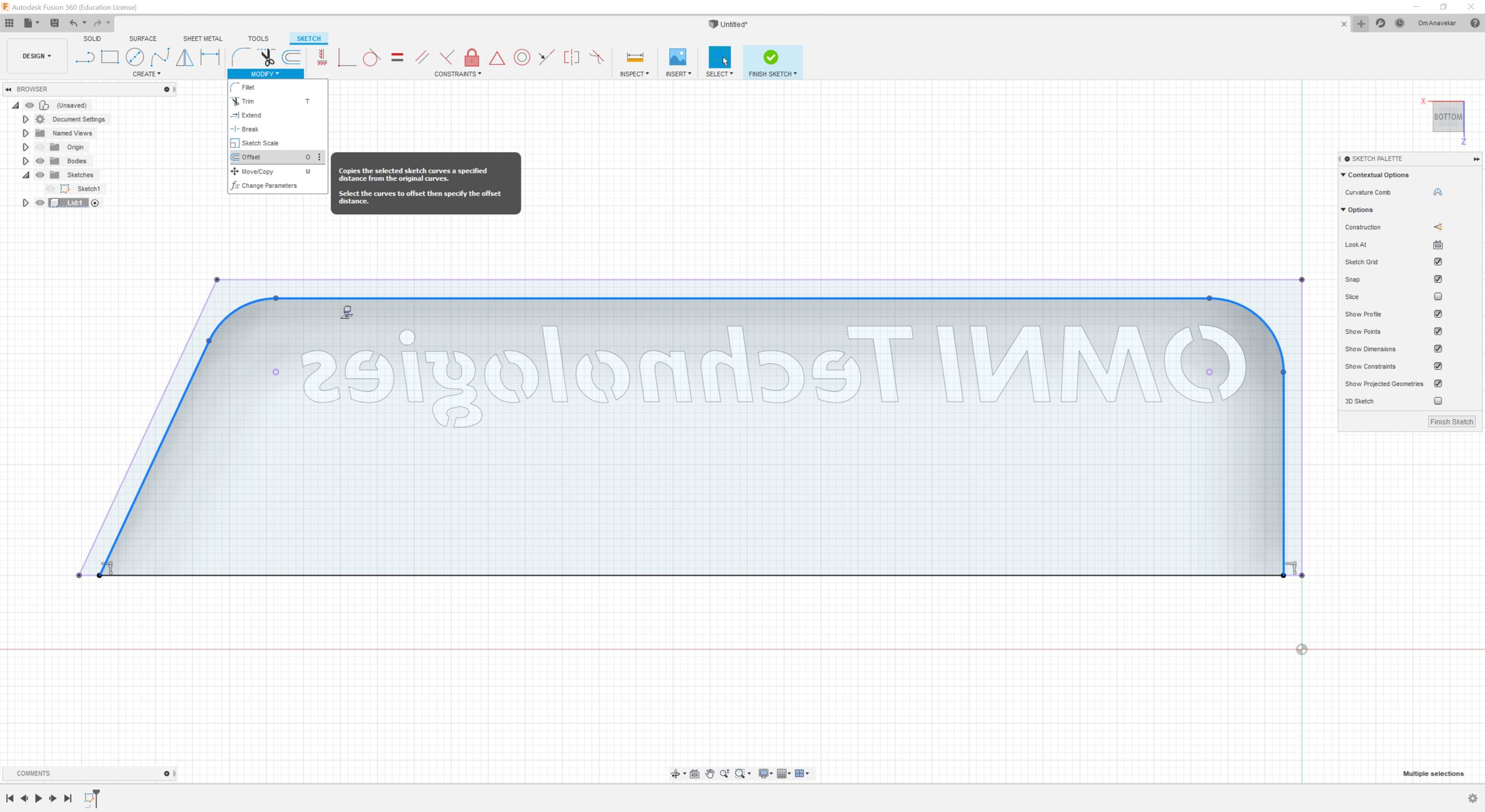Open the DESIGN workspace dropdown
Viewport: 1485px width, 812px height.
tap(37, 56)
